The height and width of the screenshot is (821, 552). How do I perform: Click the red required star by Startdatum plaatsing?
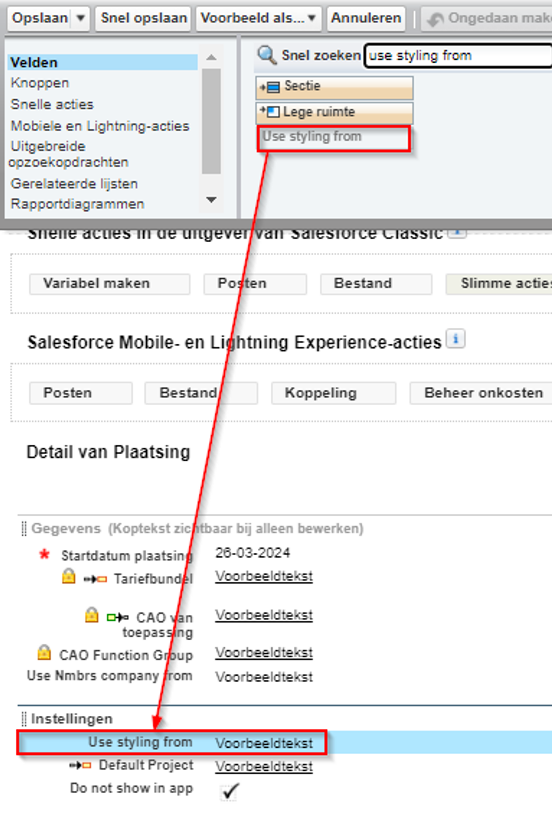[x=45, y=554]
